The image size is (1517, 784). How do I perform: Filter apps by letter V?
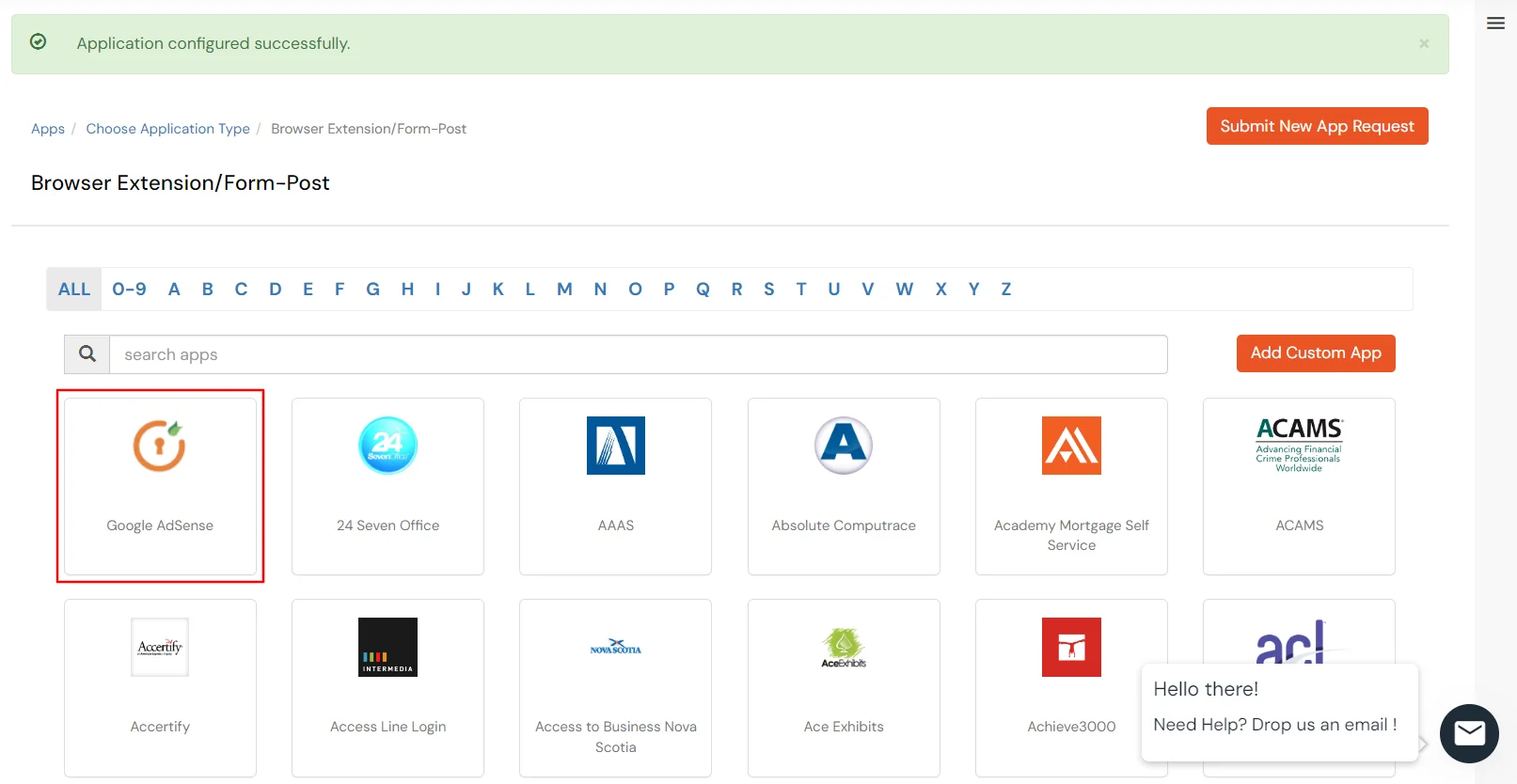[868, 290]
